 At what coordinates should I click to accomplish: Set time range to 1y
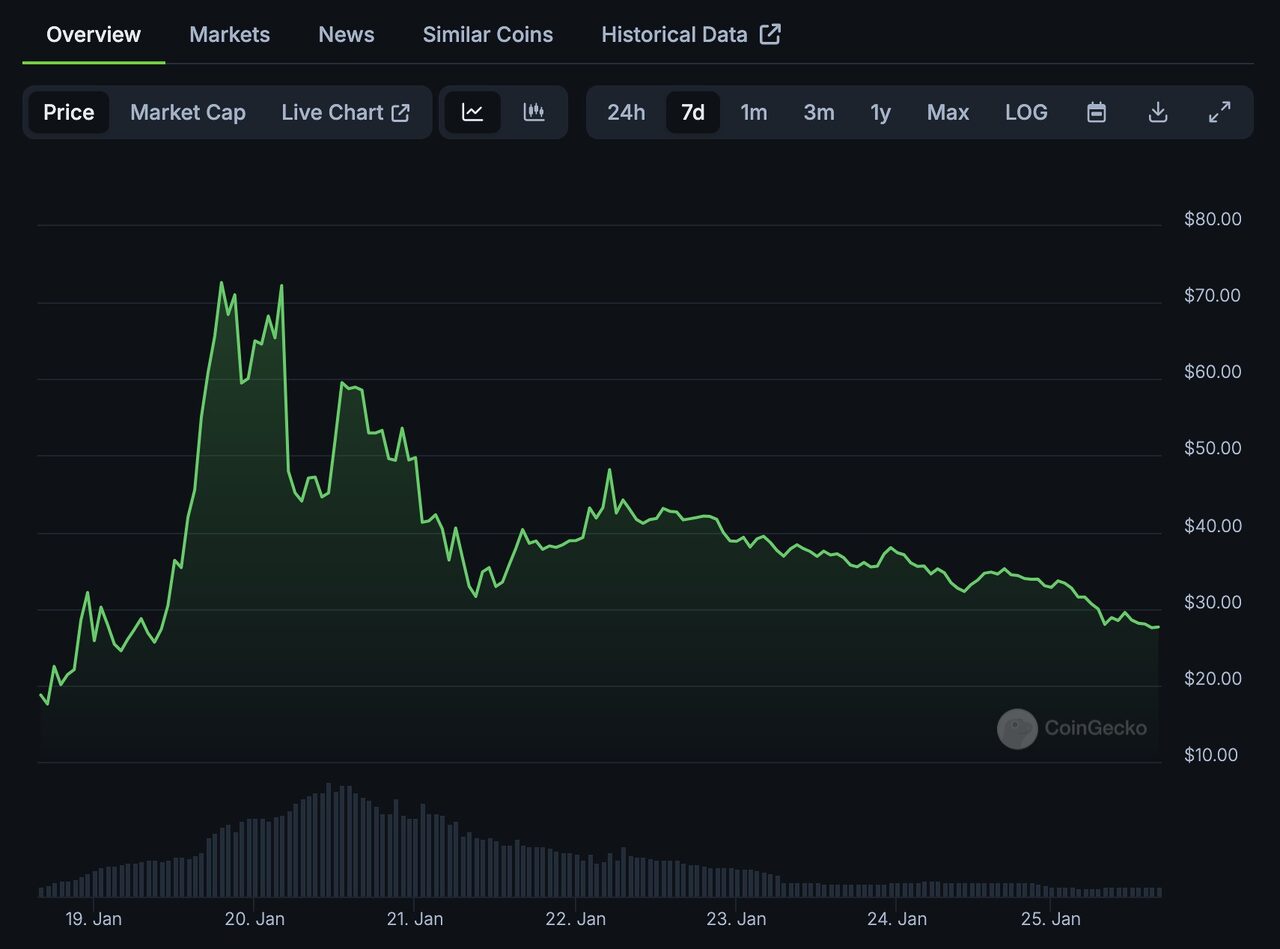(x=881, y=112)
